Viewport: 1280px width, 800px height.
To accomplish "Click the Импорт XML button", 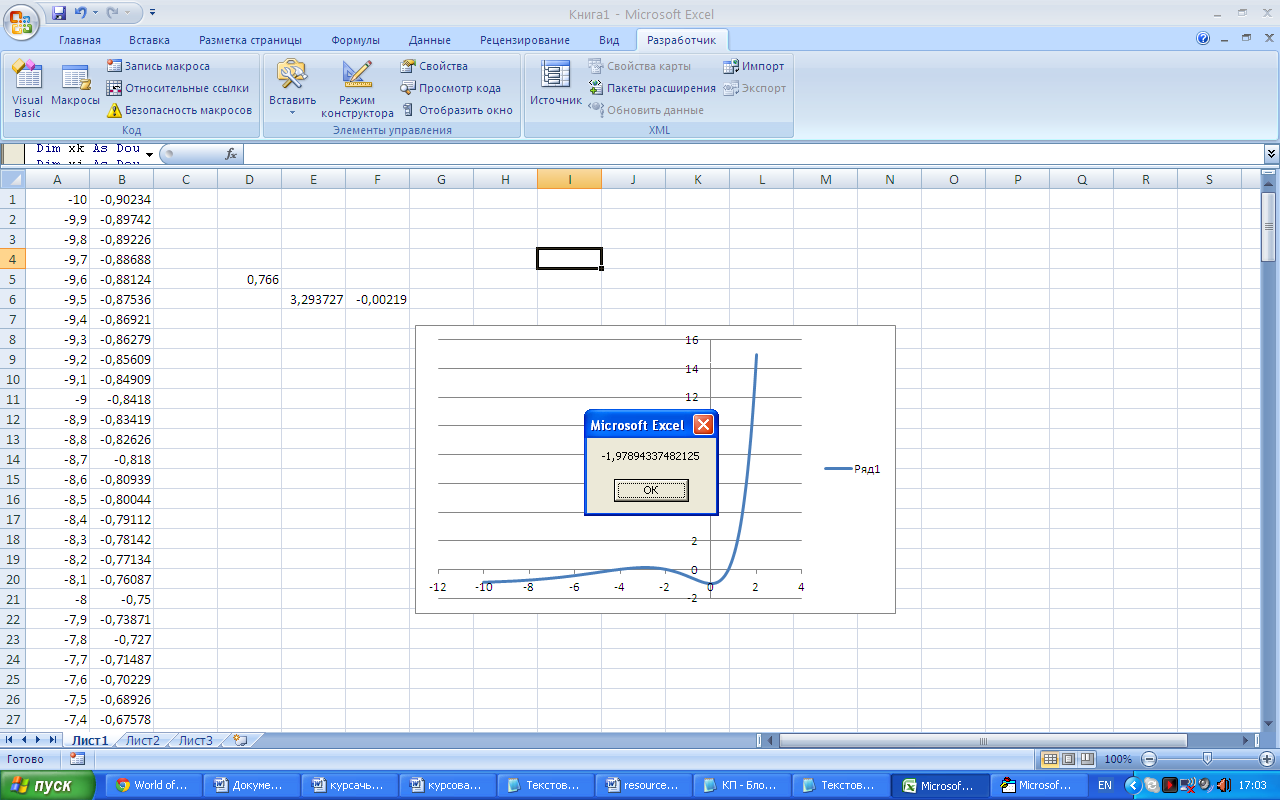I will (x=754, y=66).
